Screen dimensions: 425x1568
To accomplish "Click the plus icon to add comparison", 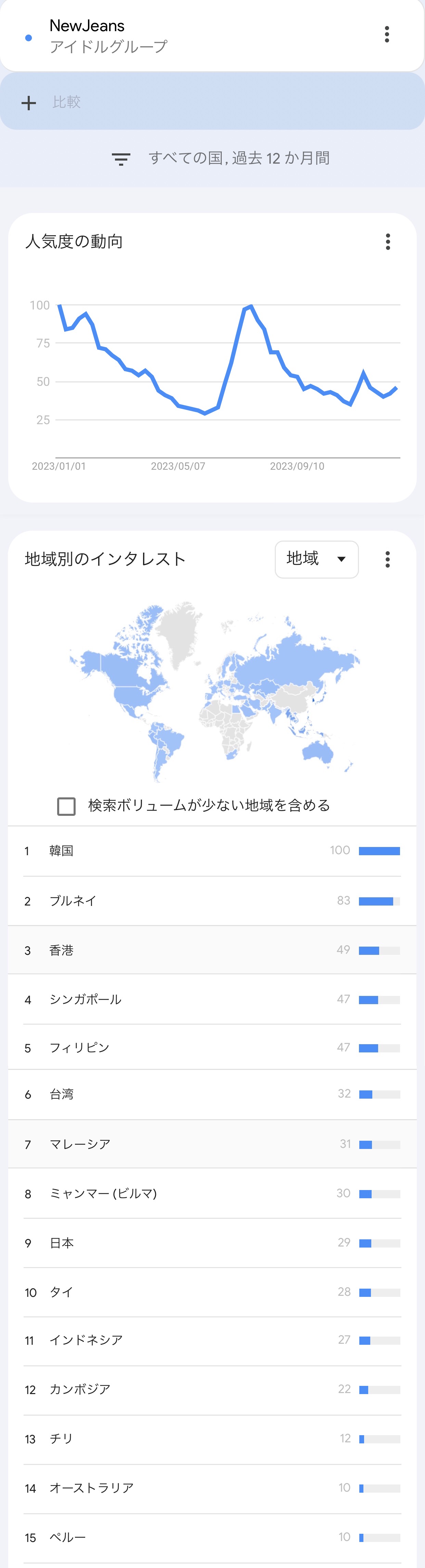I will 29,103.
